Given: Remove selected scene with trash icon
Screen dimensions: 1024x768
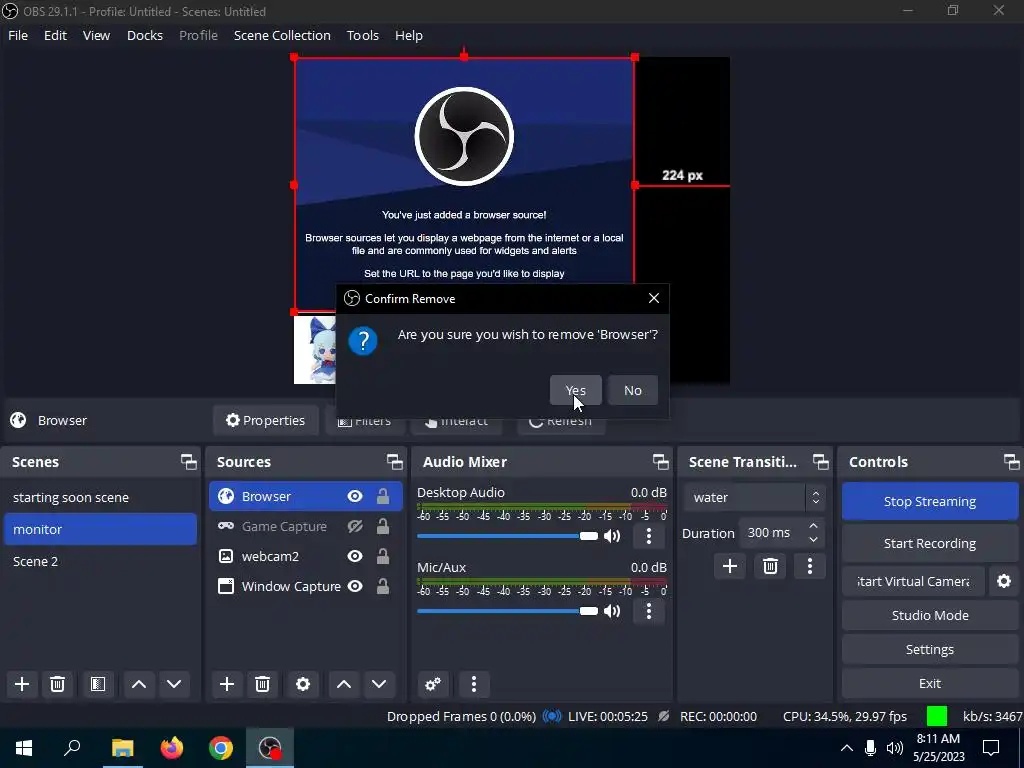Looking at the screenshot, I should point(57,684).
